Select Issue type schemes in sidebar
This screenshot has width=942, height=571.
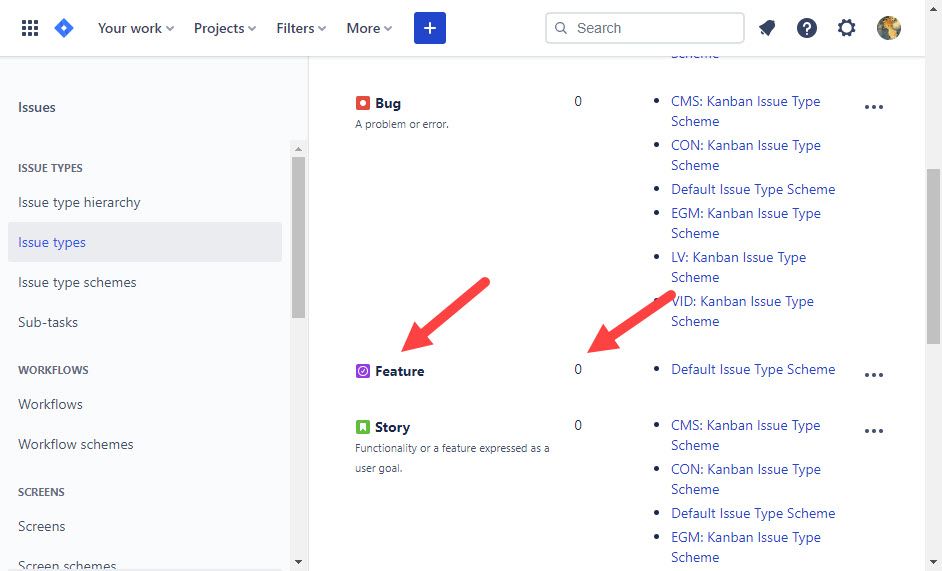(77, 282)
